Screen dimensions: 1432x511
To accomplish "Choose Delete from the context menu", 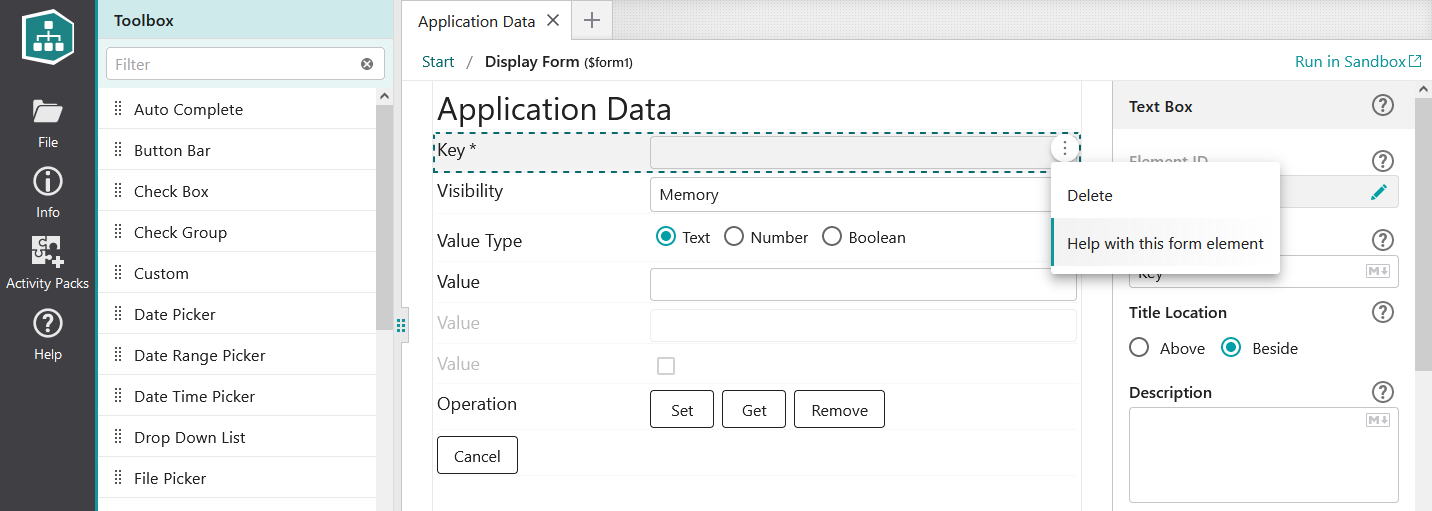I will [x=1090, y=196].
